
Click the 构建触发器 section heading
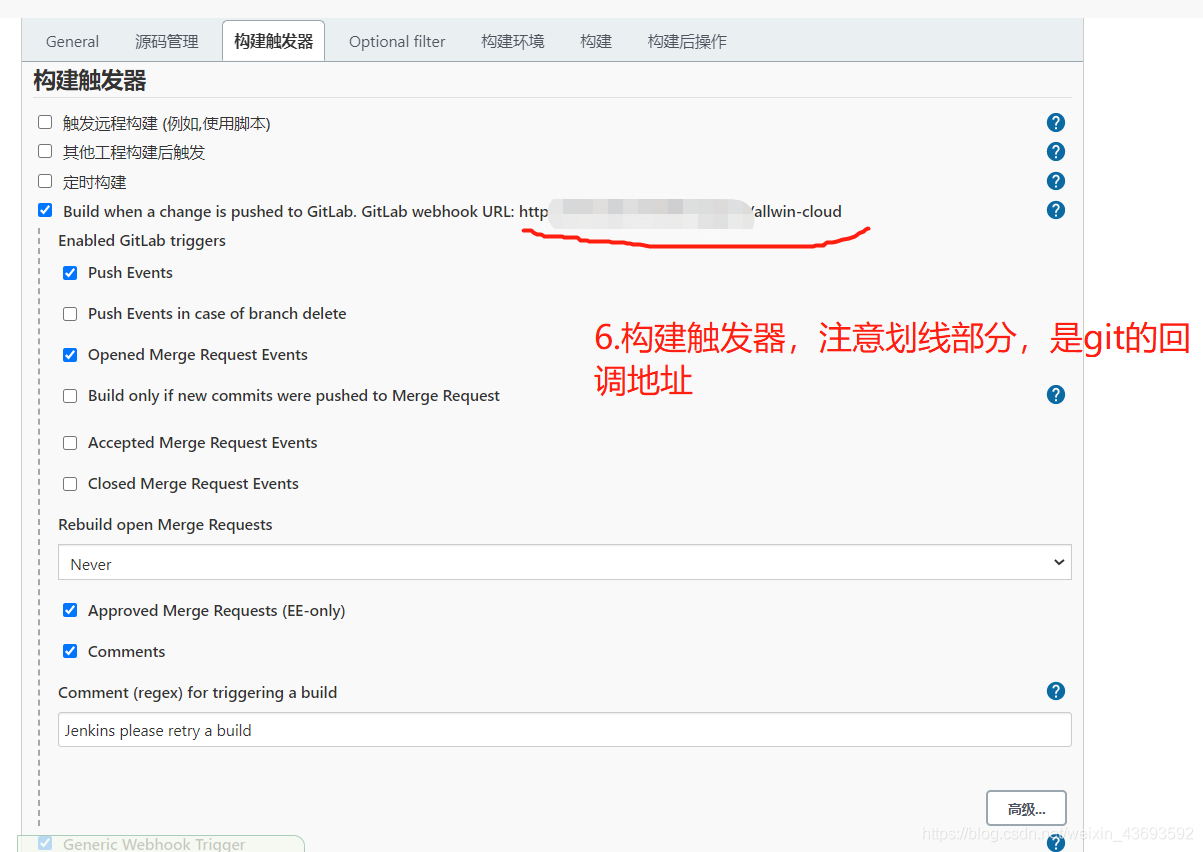point(90,81)
